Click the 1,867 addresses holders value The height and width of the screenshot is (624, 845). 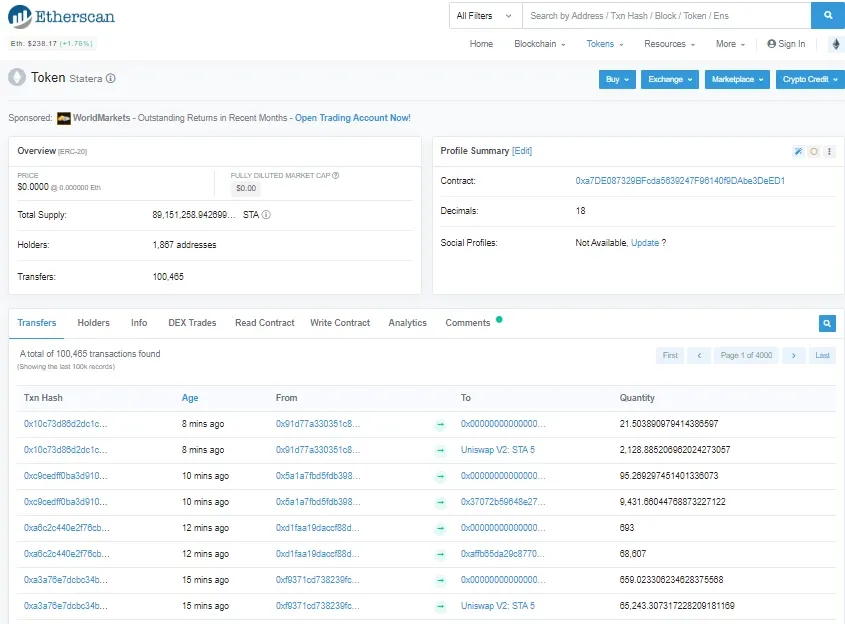click(184, 245)
